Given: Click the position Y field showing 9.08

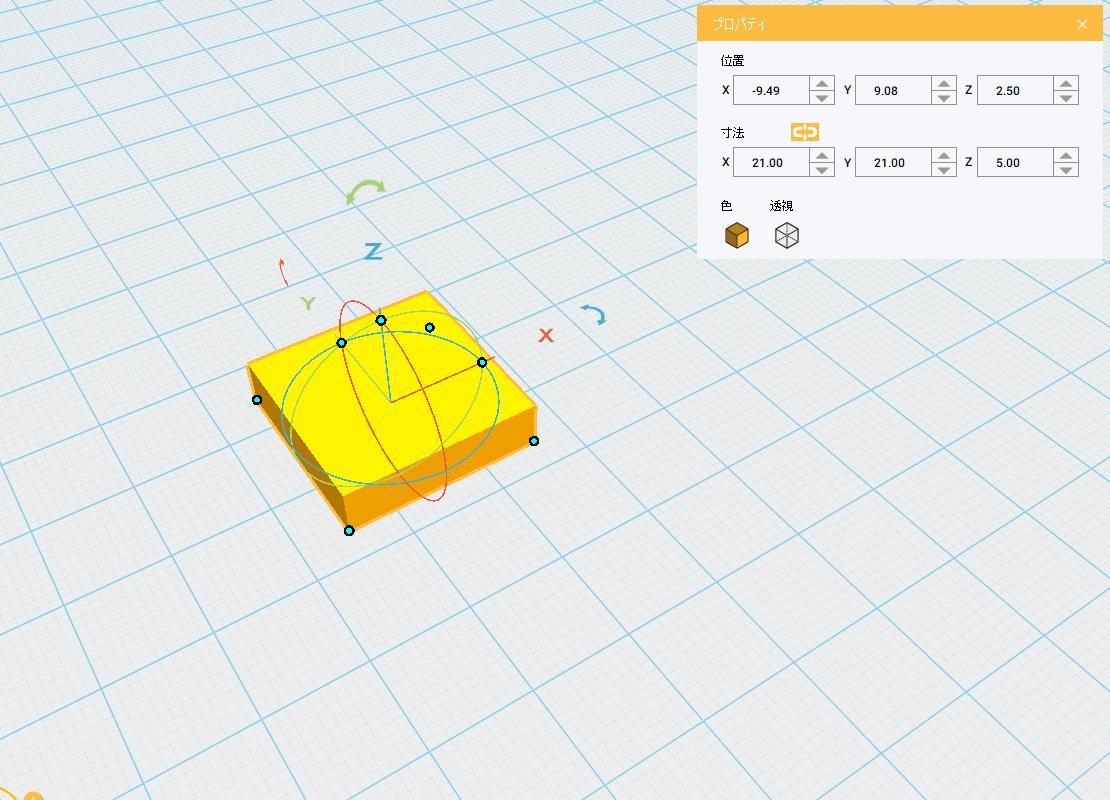Looking at the screenshot, I should point(890,91).
